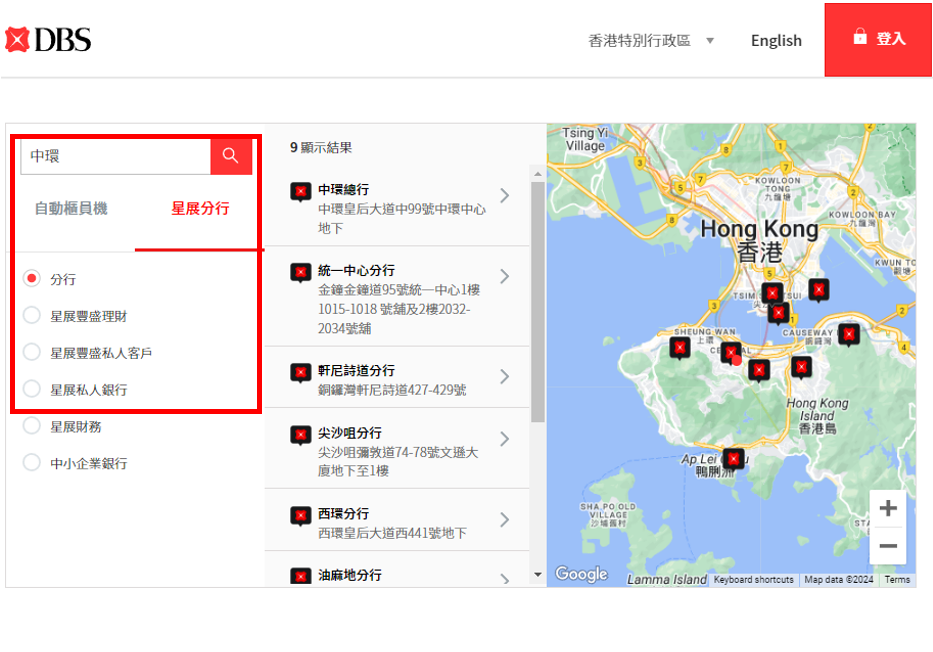Switch language to English
Image resolution: width=933 pixels, height=652 pixels.
(x=776, y=41)
